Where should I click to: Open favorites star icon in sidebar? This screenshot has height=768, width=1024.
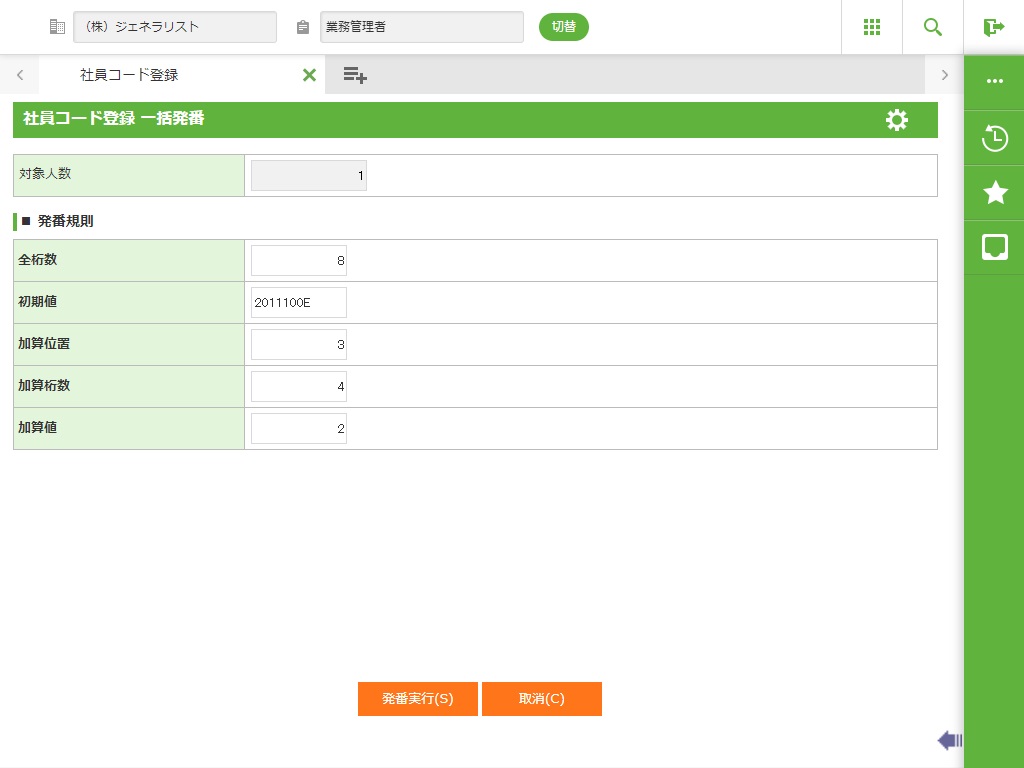[x=995, y=193]
